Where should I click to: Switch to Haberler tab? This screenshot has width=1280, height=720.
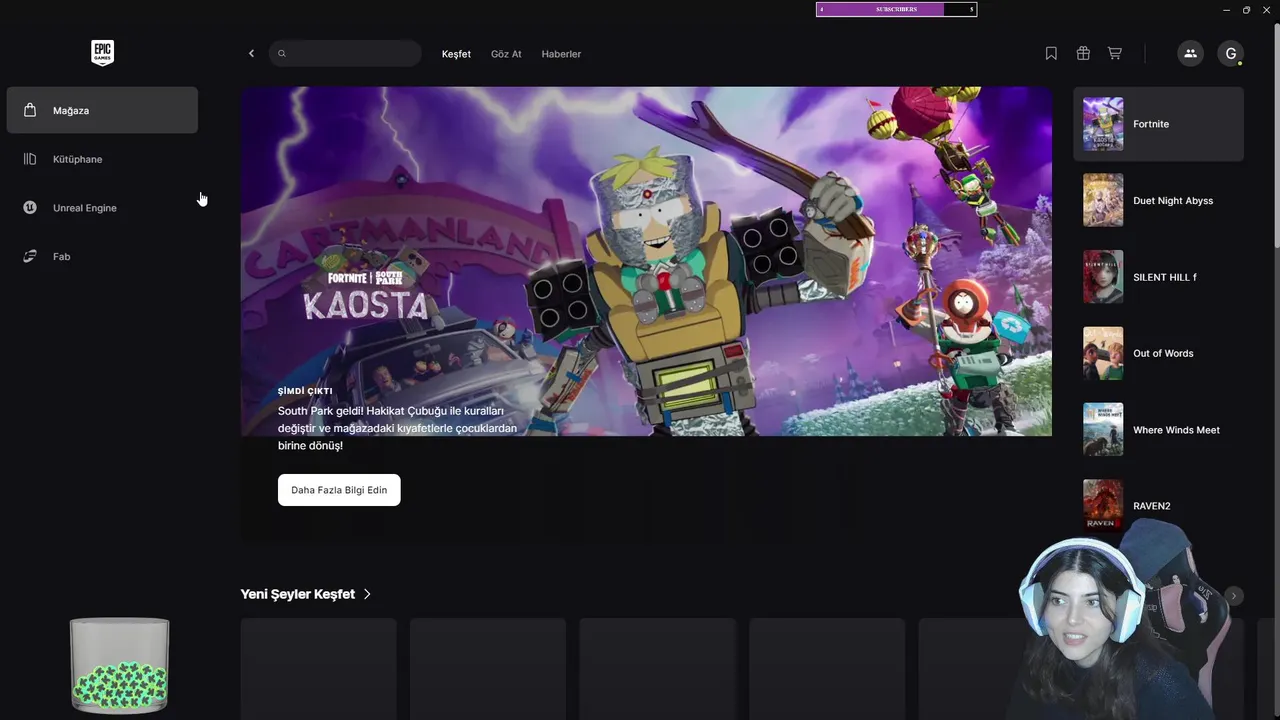coord(561,54)
